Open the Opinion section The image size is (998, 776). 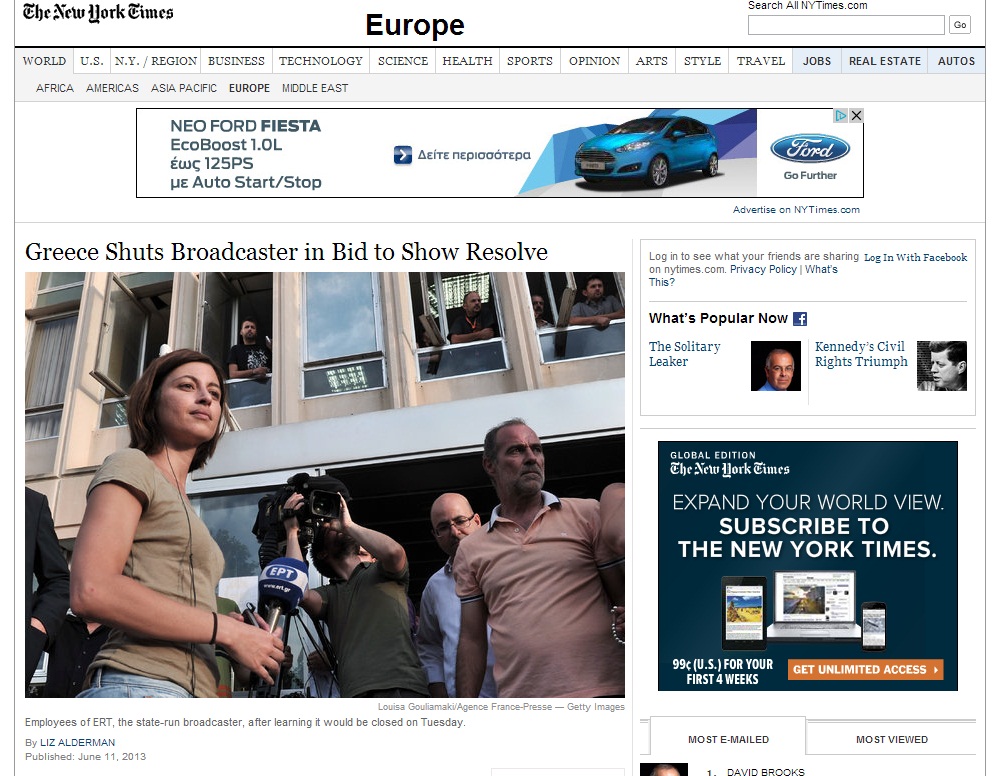(594, 61)
